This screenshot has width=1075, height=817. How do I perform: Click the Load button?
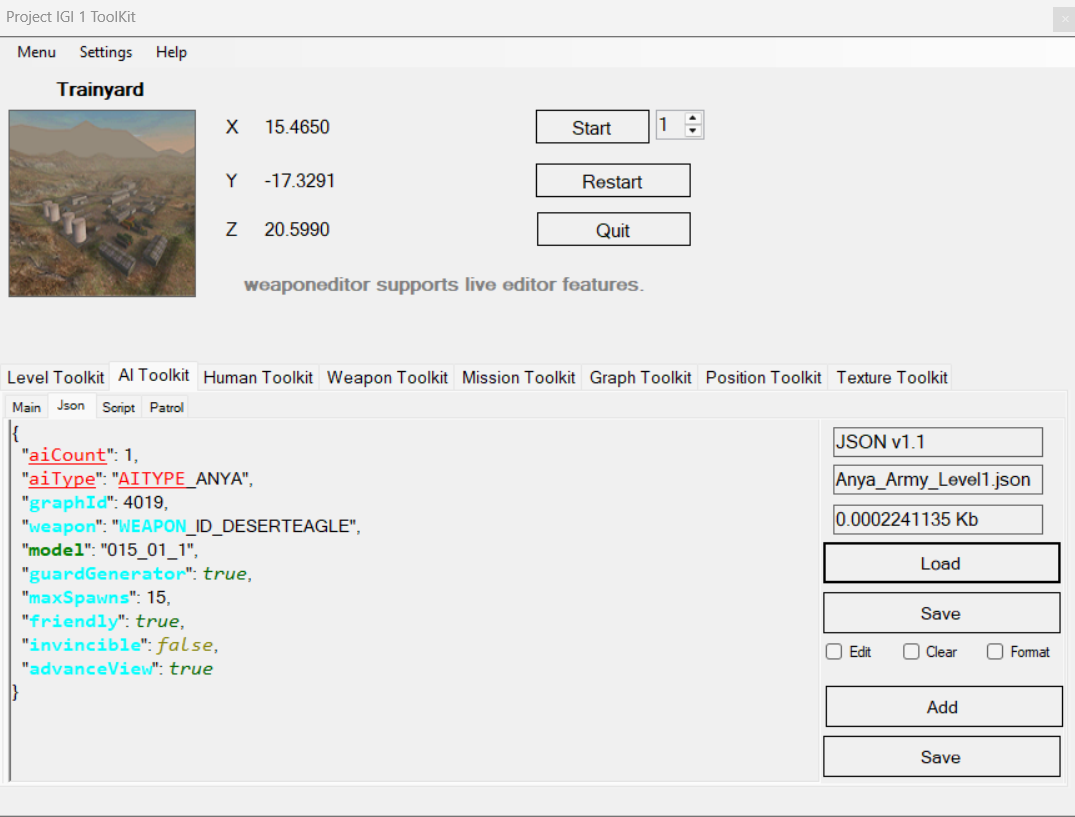941,563
